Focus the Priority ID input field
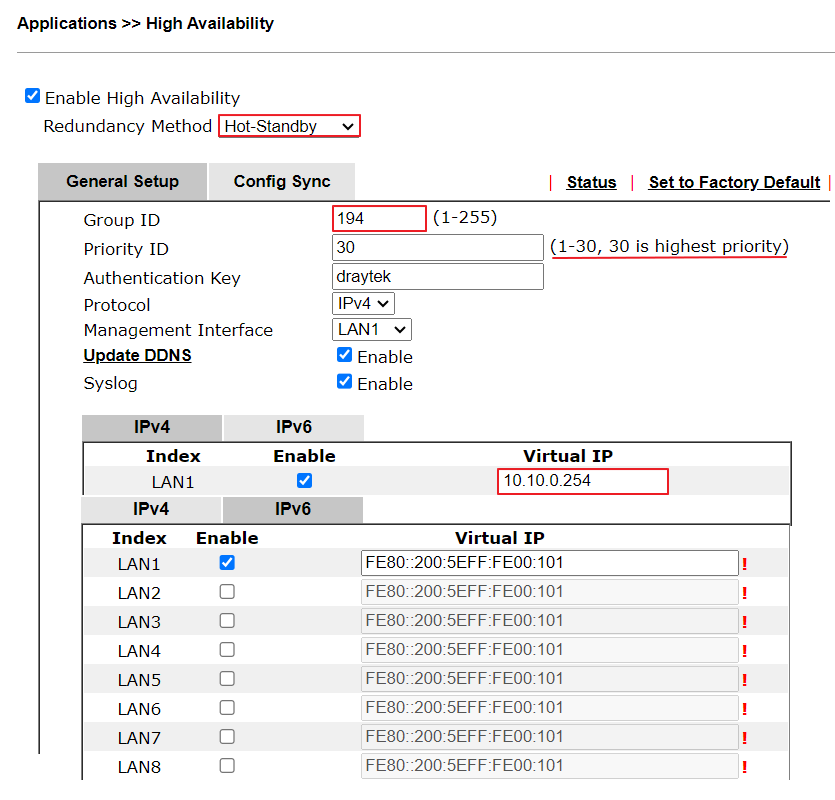The image size is (835, 800). pyautogui.click(x=438, y=248)
